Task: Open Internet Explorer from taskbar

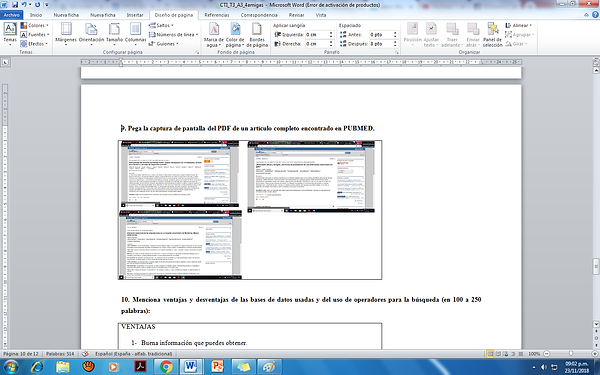Action: (37, 367)
